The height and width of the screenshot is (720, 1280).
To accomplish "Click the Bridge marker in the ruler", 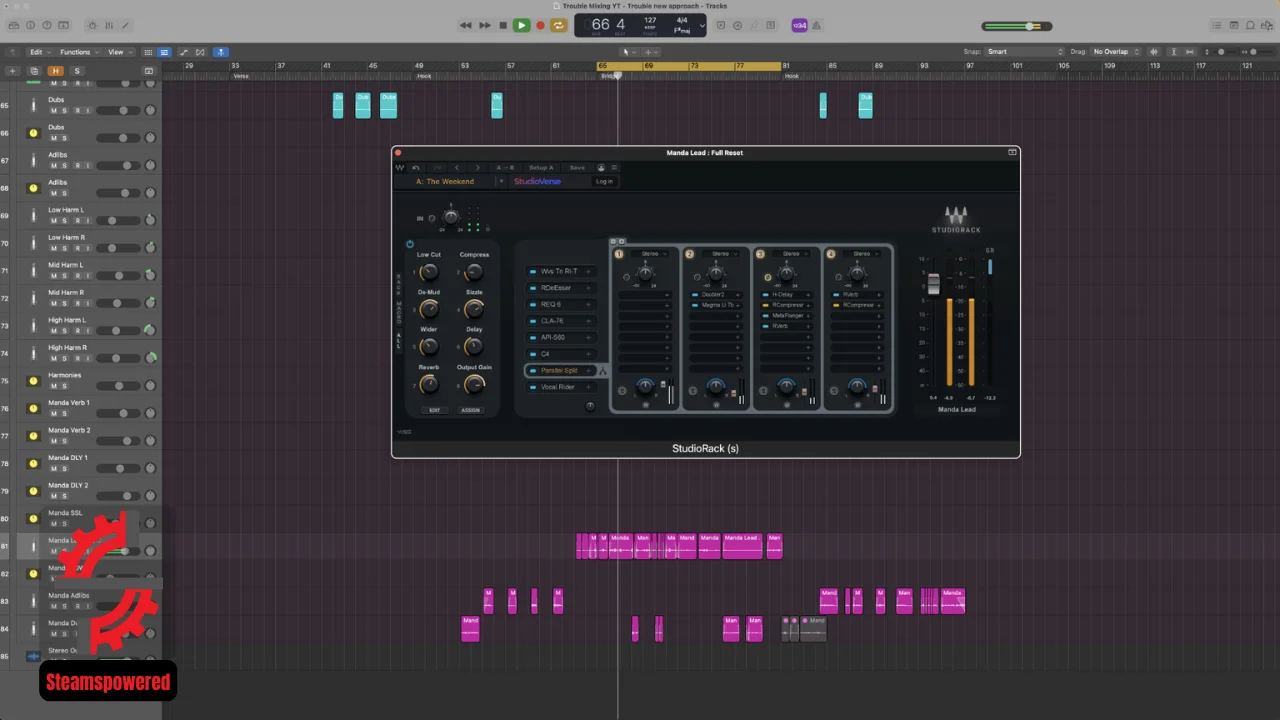I will point(608,76).
